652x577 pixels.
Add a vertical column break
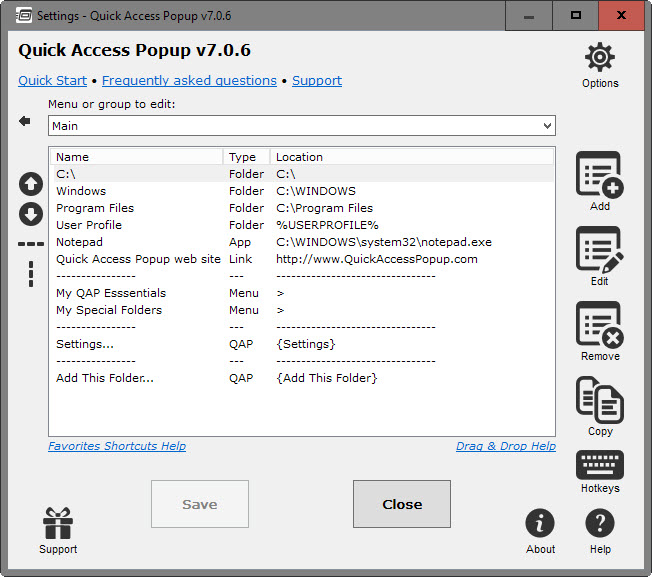pos(31,274)
